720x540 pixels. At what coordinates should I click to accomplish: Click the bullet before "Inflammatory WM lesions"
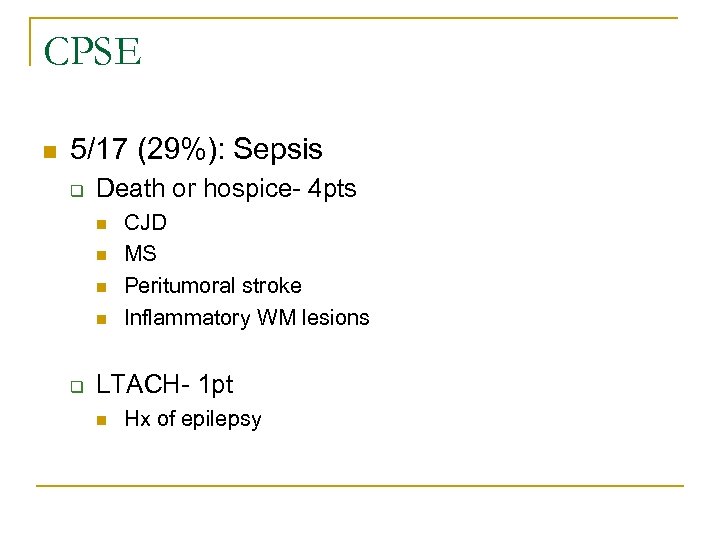[101, 319]
